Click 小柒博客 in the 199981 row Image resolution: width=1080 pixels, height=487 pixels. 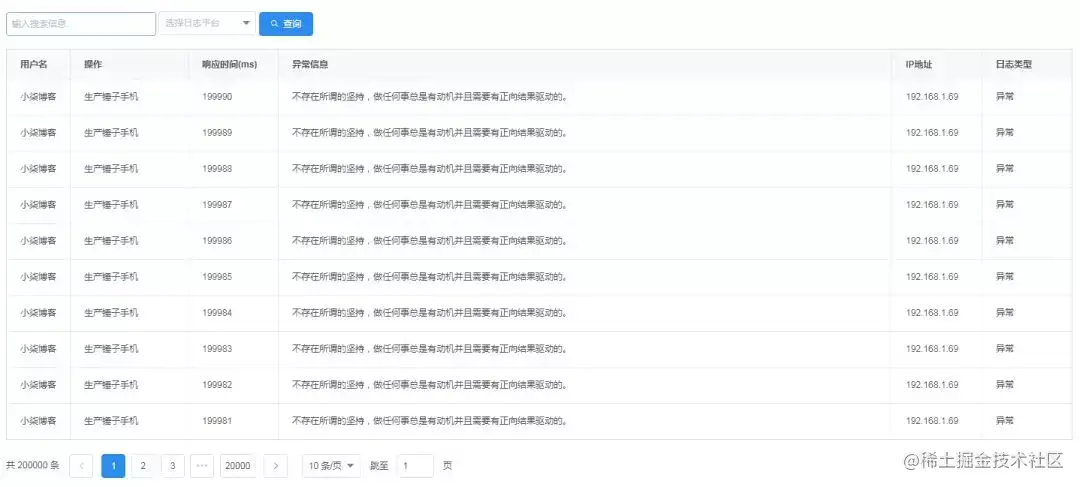(38, 420)
